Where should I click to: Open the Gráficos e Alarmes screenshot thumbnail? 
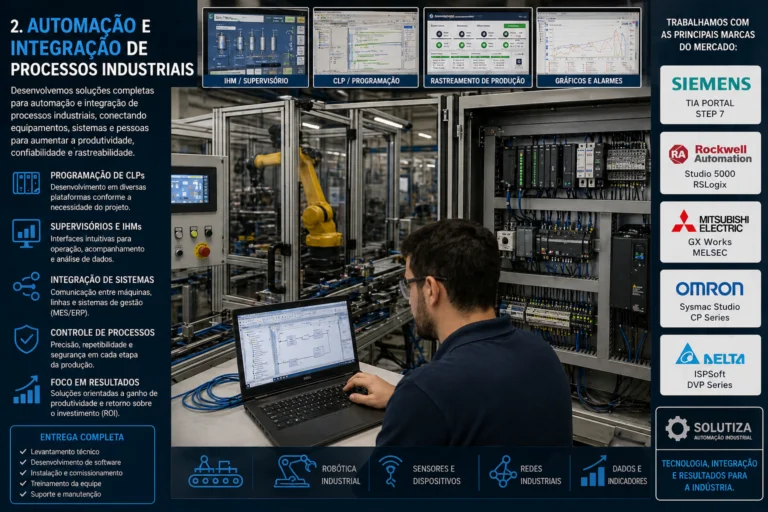point(588,48)
